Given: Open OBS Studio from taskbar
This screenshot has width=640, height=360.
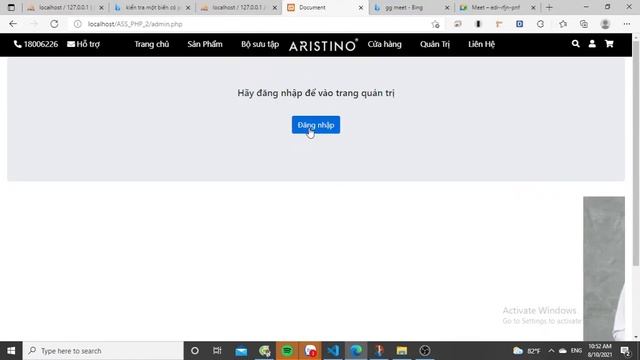Looking at the screenshot, I should [x=425, y=351].
